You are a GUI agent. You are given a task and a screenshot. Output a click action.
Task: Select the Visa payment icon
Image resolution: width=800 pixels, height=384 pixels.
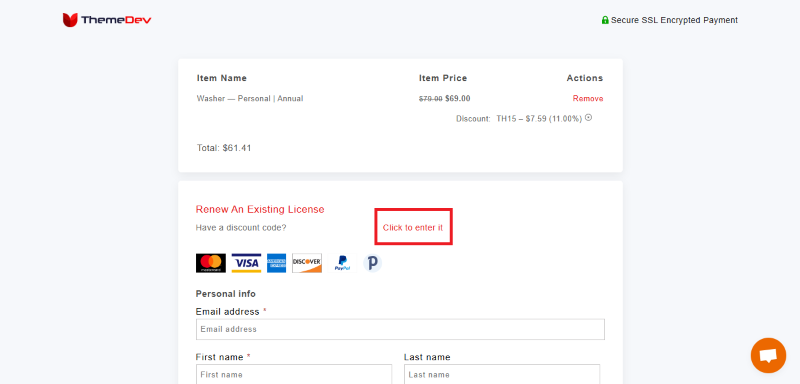[x=246, y=263]
